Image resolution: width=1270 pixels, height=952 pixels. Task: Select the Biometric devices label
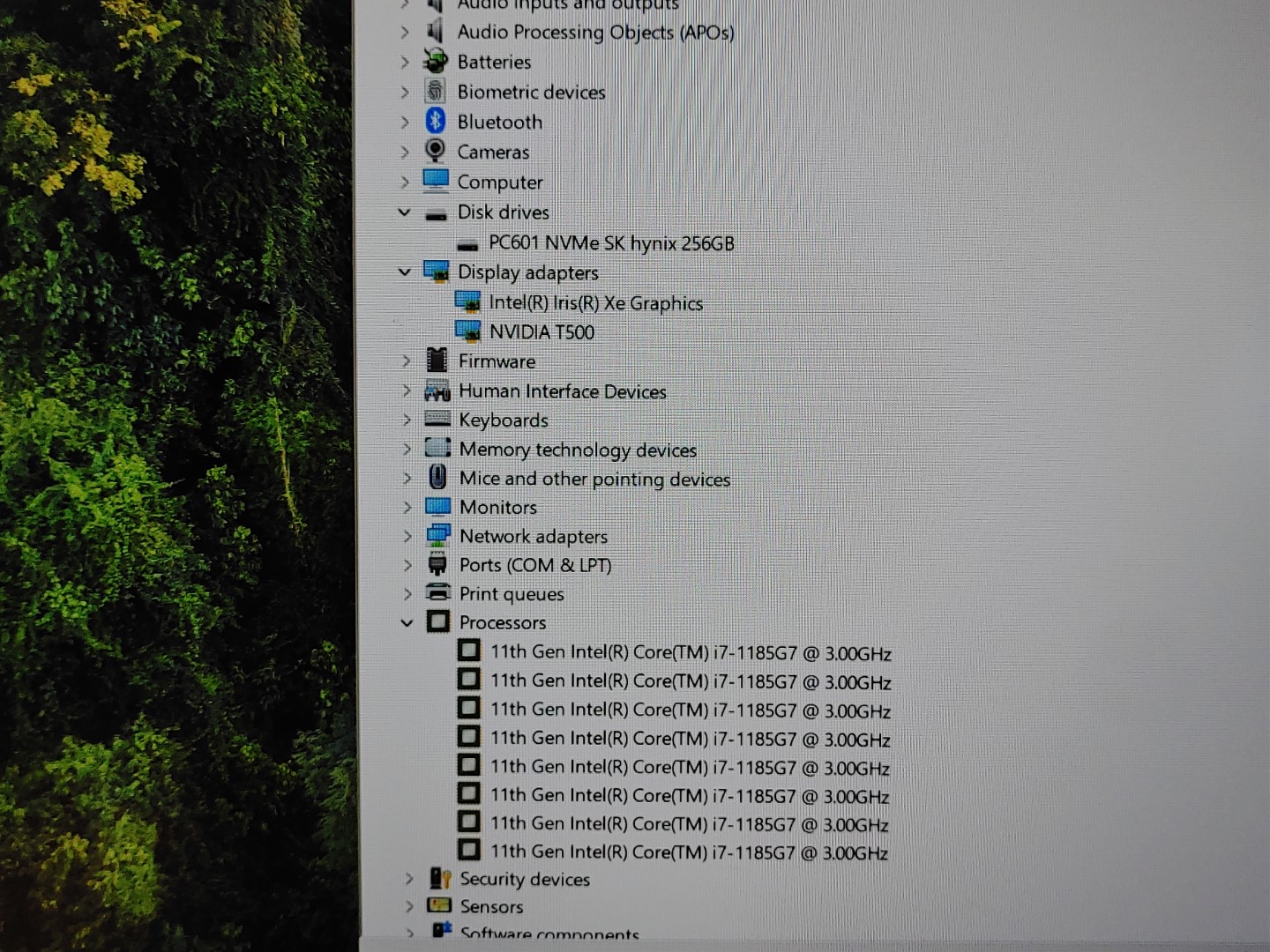pos(531,92)
